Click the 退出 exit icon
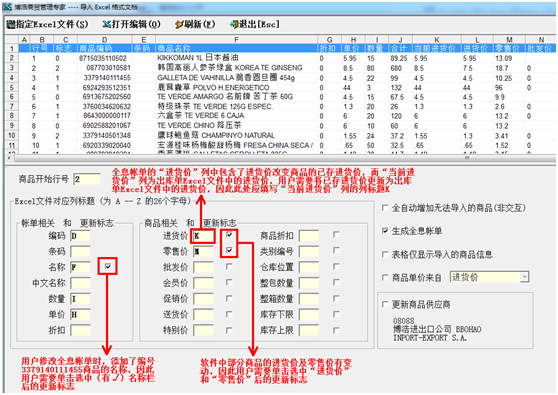Viewport: 558px width, 395px height. click(234, 24)
